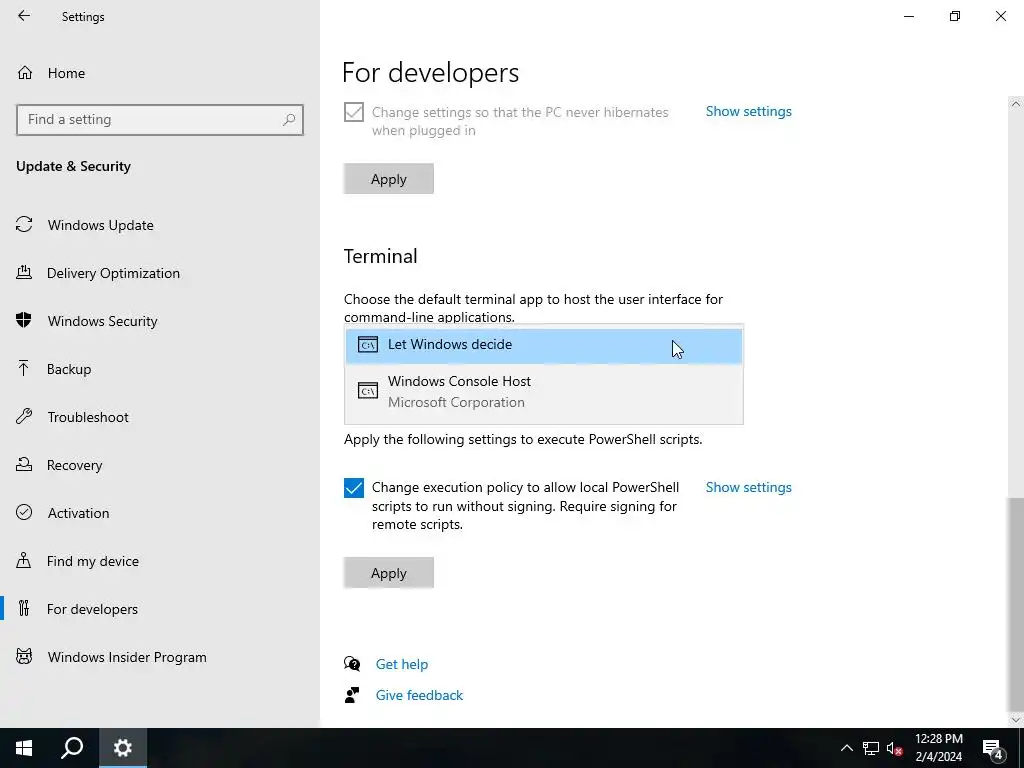Click the Settings gear on the taskbar

click(x=123, y=748)
